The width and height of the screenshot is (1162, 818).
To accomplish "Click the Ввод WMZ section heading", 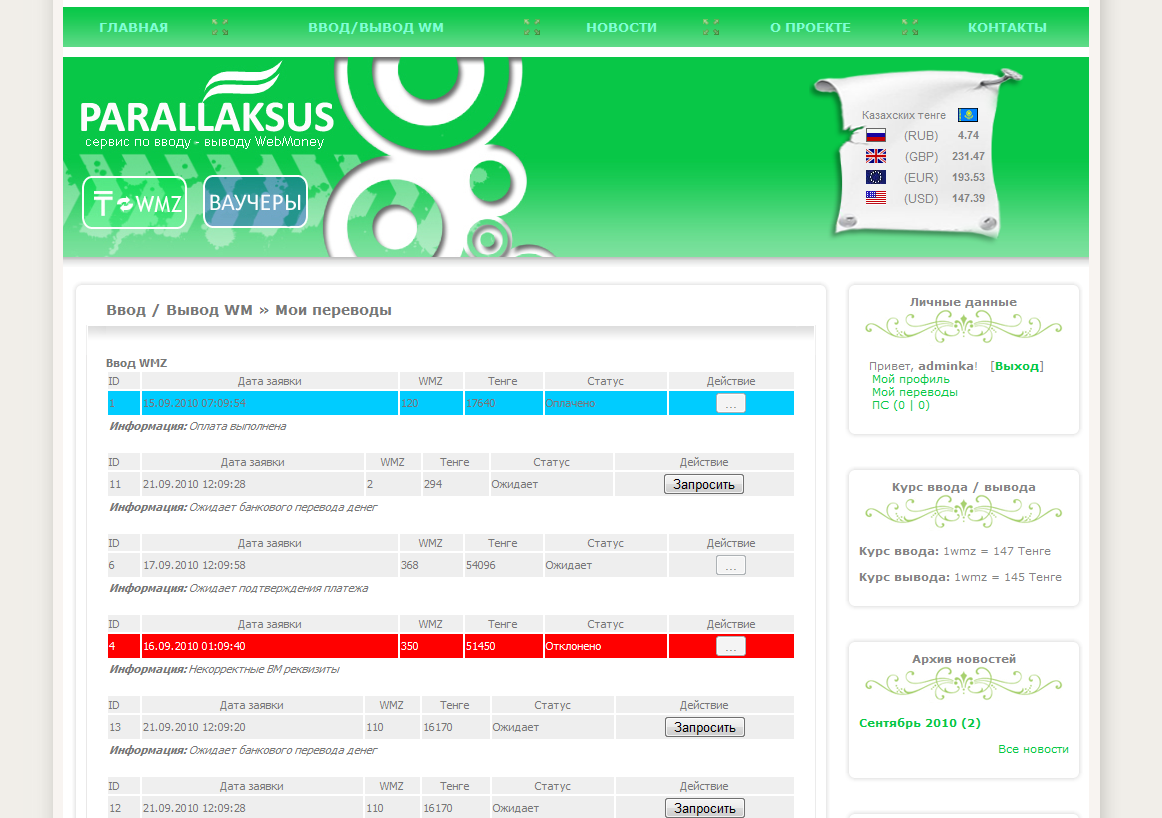I will tap(136, 363).
